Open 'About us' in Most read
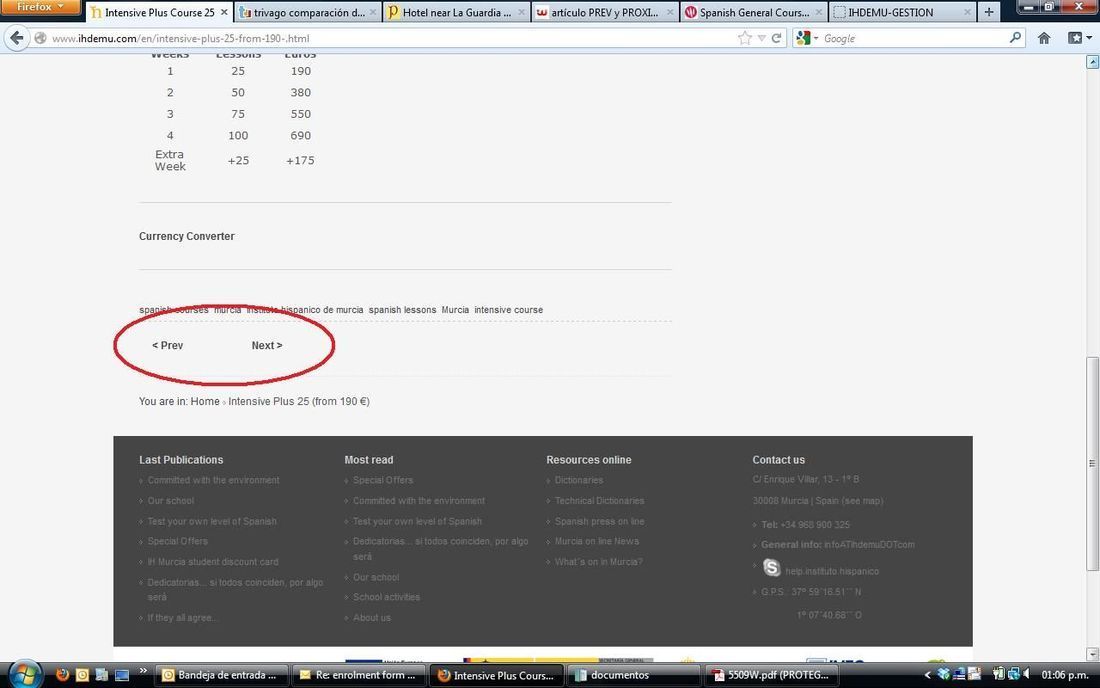Image resolution: width=1100 pixels, height=688 pixels. (372, 617)
